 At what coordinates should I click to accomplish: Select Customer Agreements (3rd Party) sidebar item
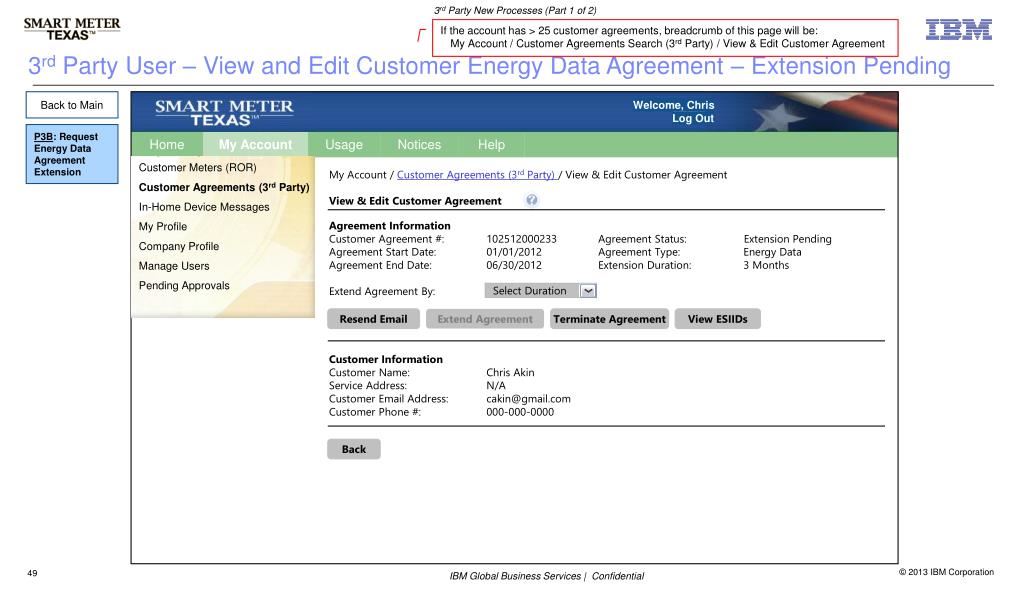coord(224,187)
